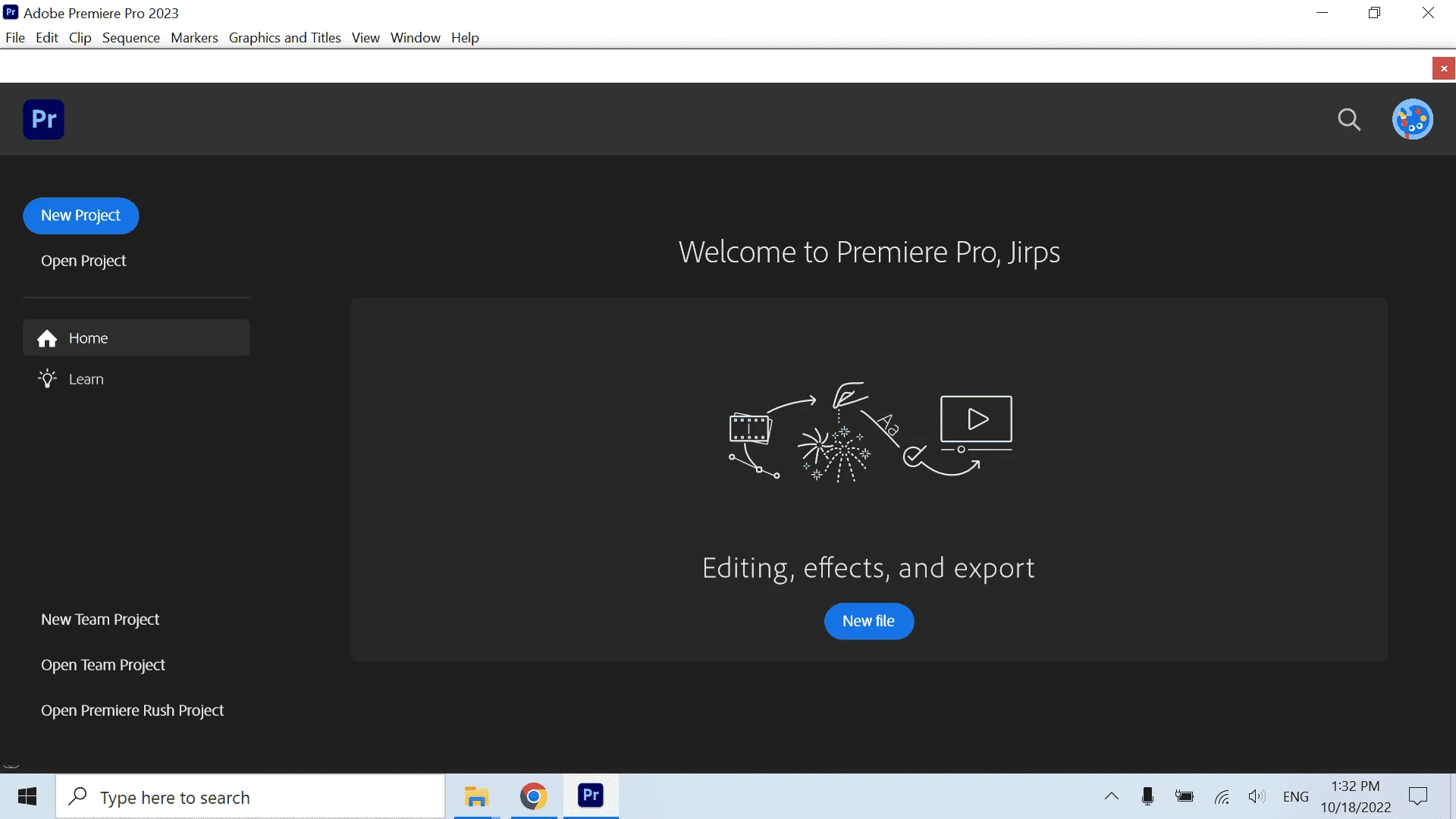The width and height of the screenshot is (1456, 819).
Task: Click the New file button
Action: click(869, 621)
